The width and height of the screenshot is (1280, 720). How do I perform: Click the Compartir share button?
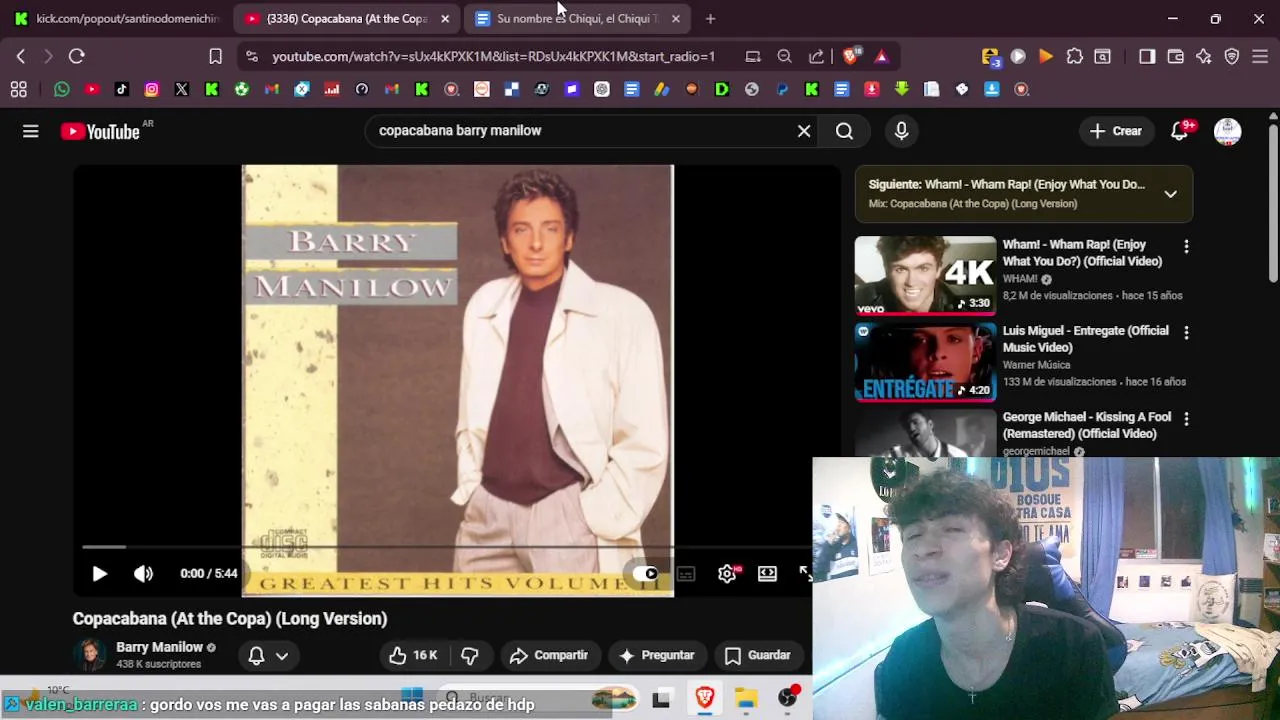[x=549, y=655]
